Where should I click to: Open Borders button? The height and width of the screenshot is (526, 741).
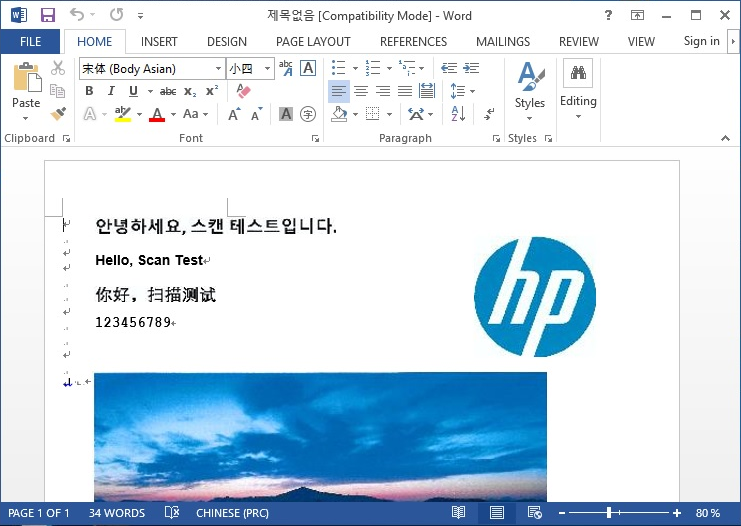(372, 114)
